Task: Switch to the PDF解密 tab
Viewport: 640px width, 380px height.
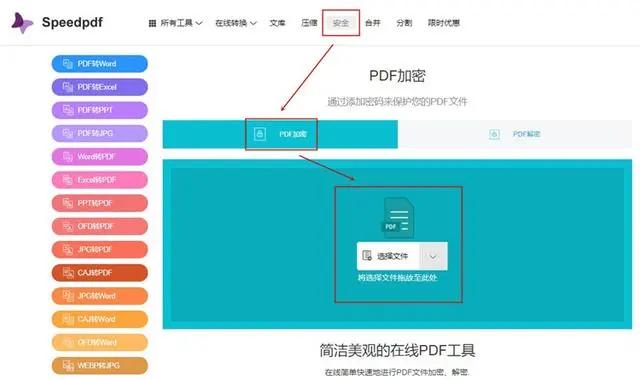Action: (x=515, y=134)
